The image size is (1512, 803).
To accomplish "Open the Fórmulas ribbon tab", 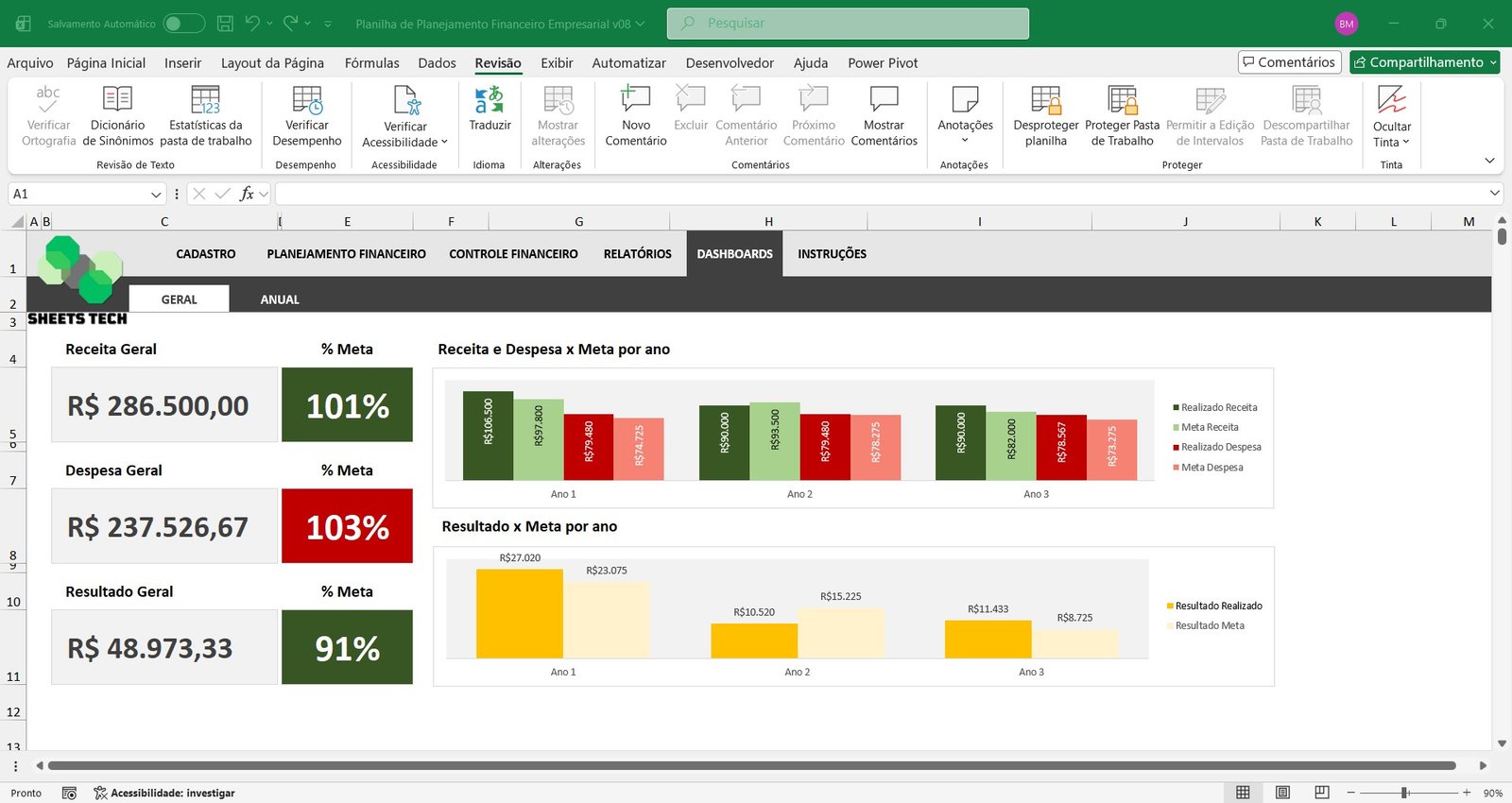I will (x=371, y=63).
